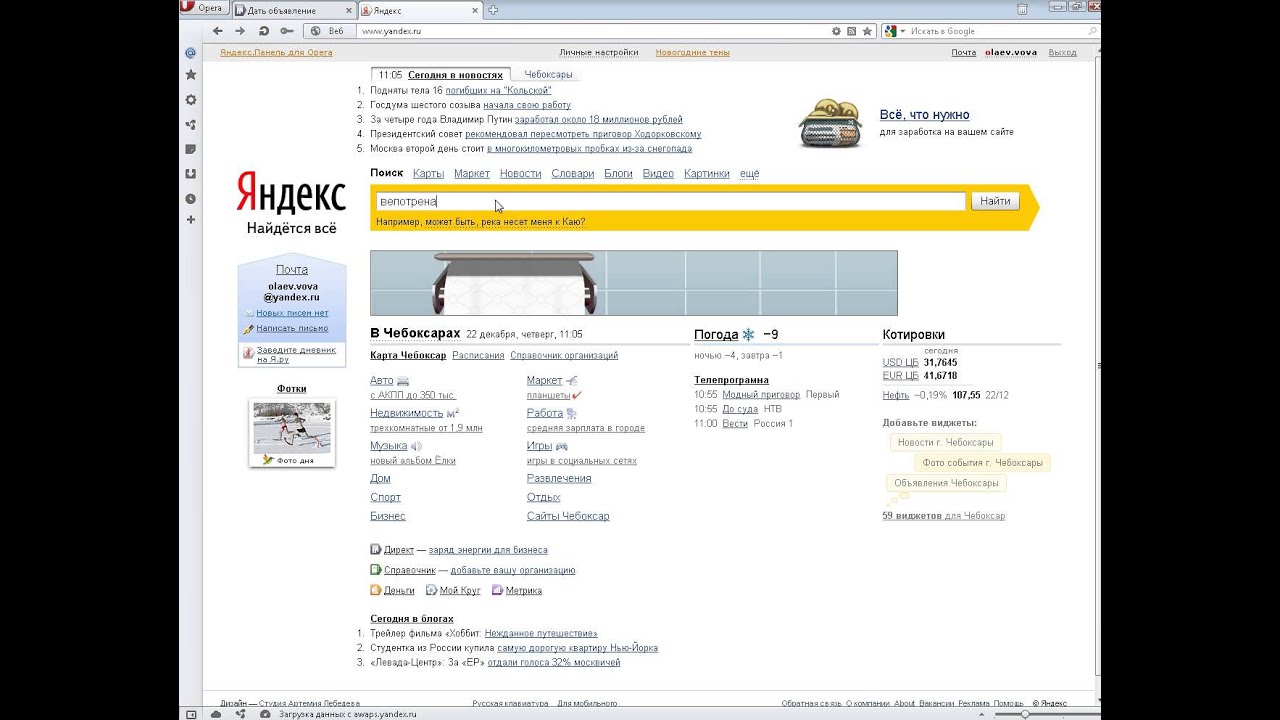Screen dimensions: 1280x720
Task: Open the 'Недвижимость' link
Action: click(x=406, y=413)
